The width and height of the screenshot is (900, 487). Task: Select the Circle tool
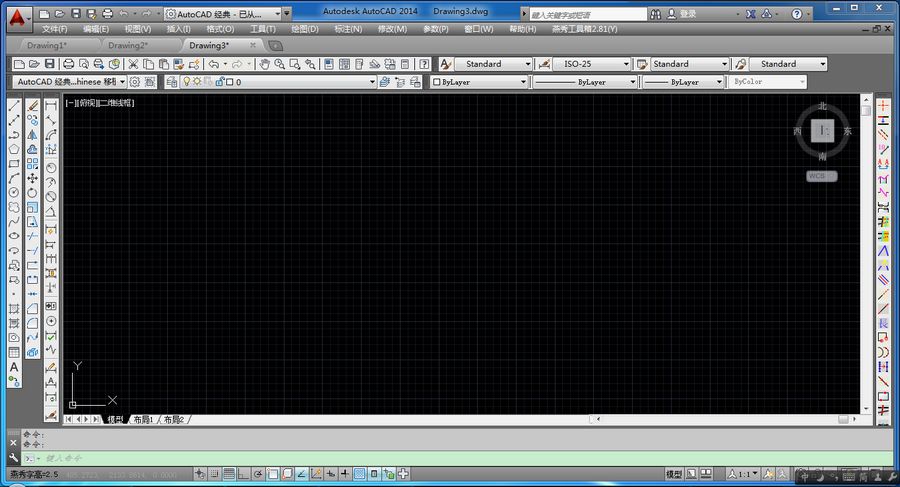coord(14,192)
